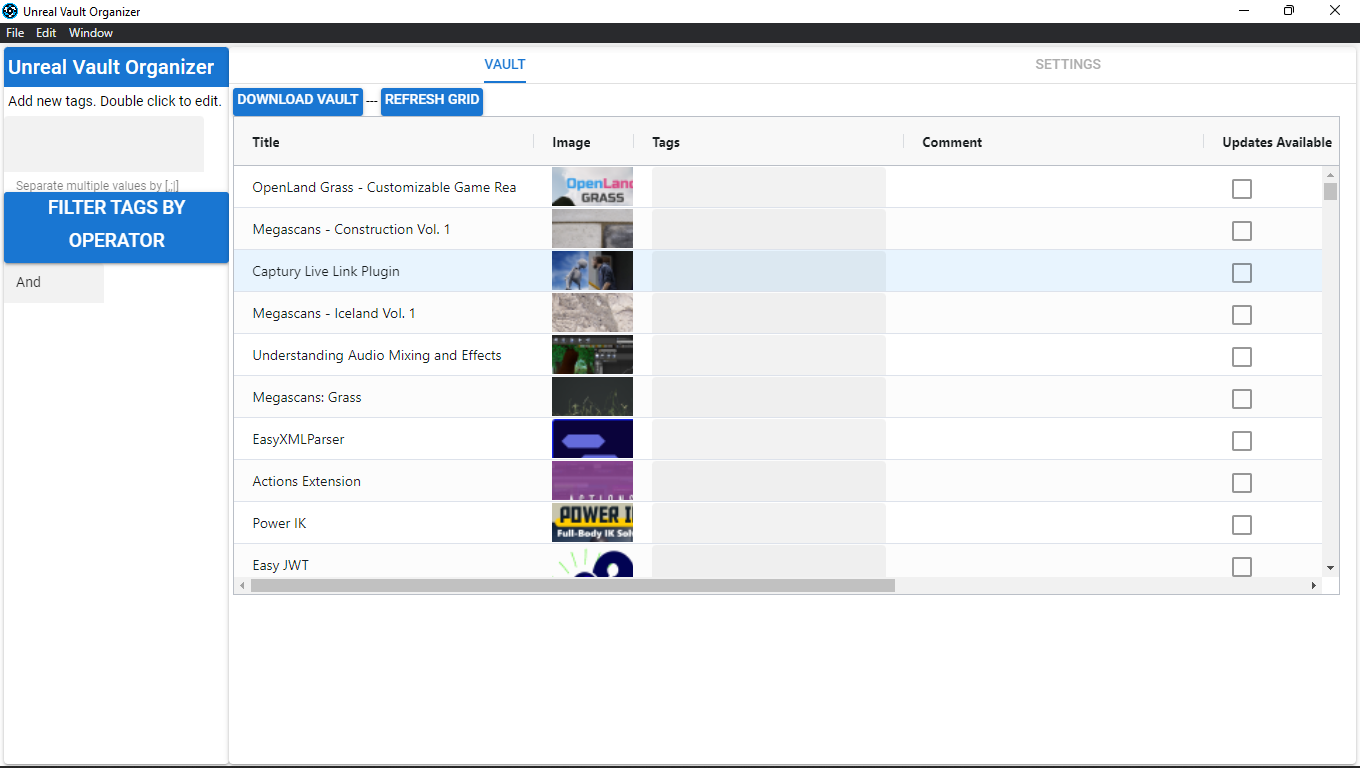Viewport: 1360px width, 768px height.
Task: Click the Power IK thumbnail
Action: [592, 523]
